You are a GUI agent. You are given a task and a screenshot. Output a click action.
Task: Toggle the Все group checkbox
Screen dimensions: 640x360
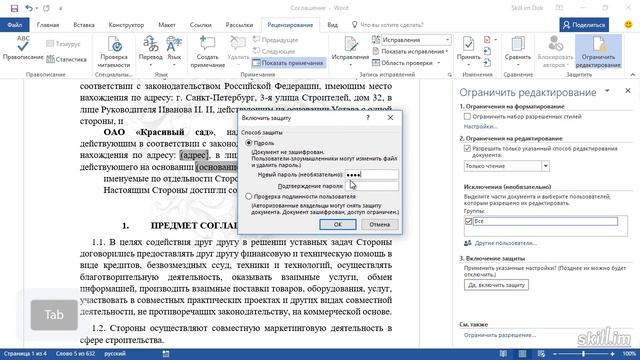click(468, 221)
